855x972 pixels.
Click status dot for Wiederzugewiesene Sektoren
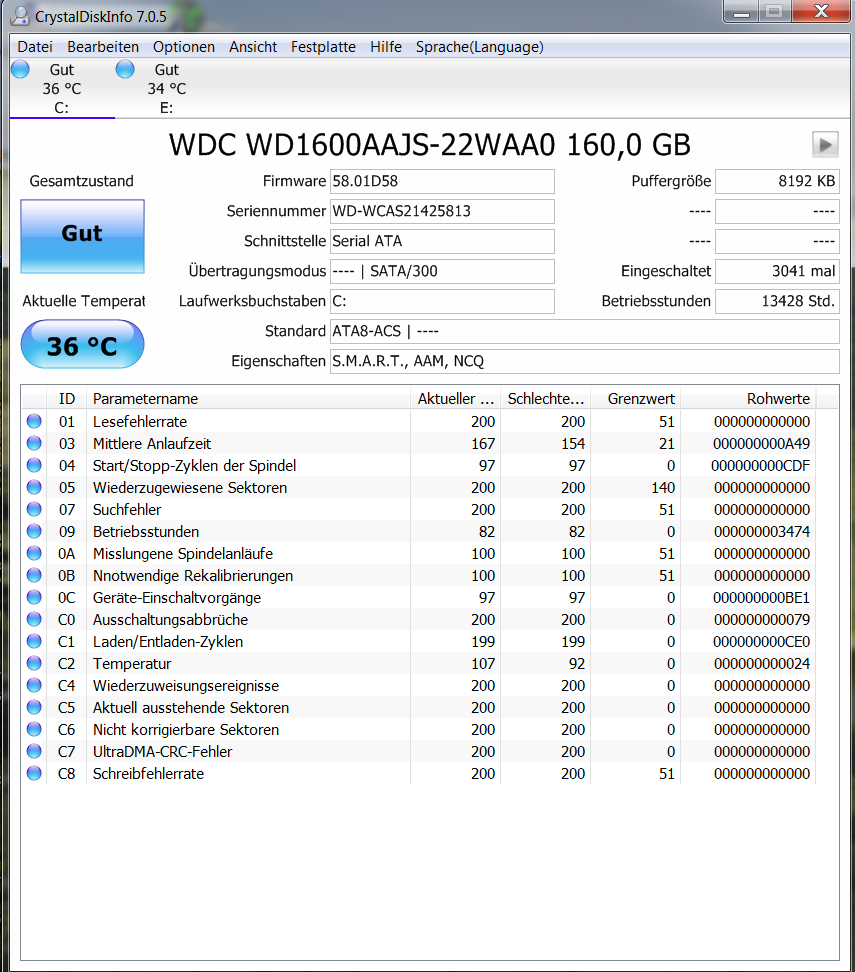coord(34,487)
